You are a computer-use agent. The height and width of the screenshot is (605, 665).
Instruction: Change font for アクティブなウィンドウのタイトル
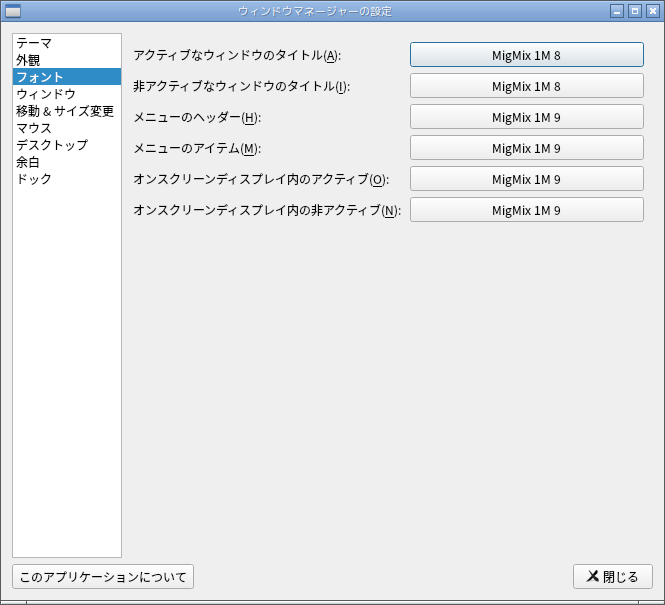coord(527,55)
